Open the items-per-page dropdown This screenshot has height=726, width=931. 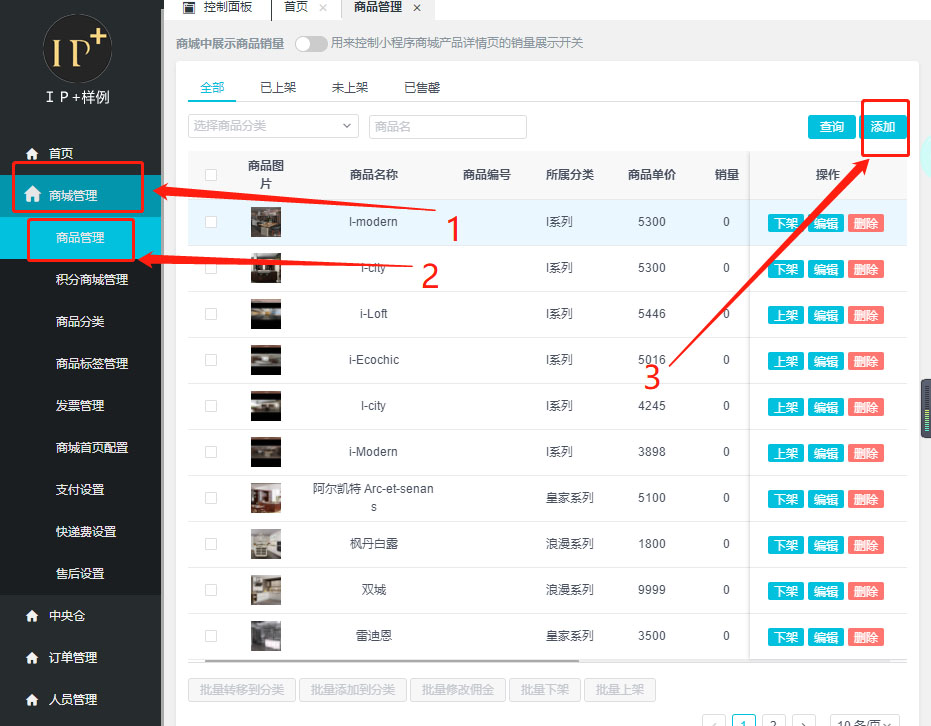coord(865,722)
